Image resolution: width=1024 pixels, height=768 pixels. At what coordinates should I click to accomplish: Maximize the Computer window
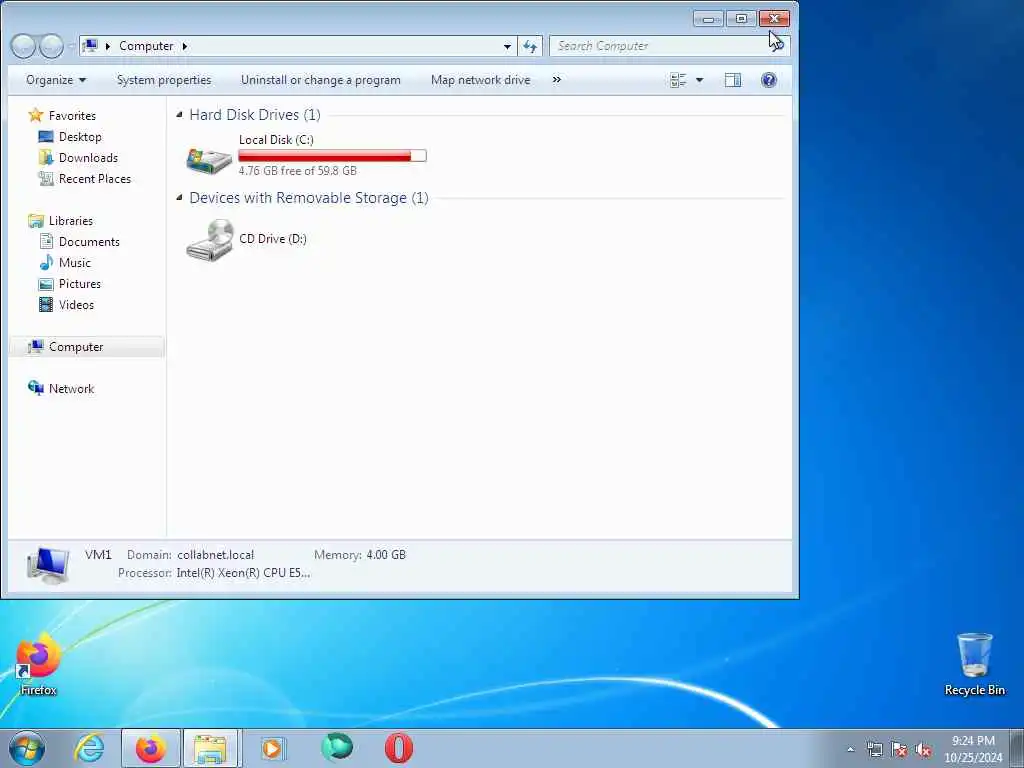[741, 19]
